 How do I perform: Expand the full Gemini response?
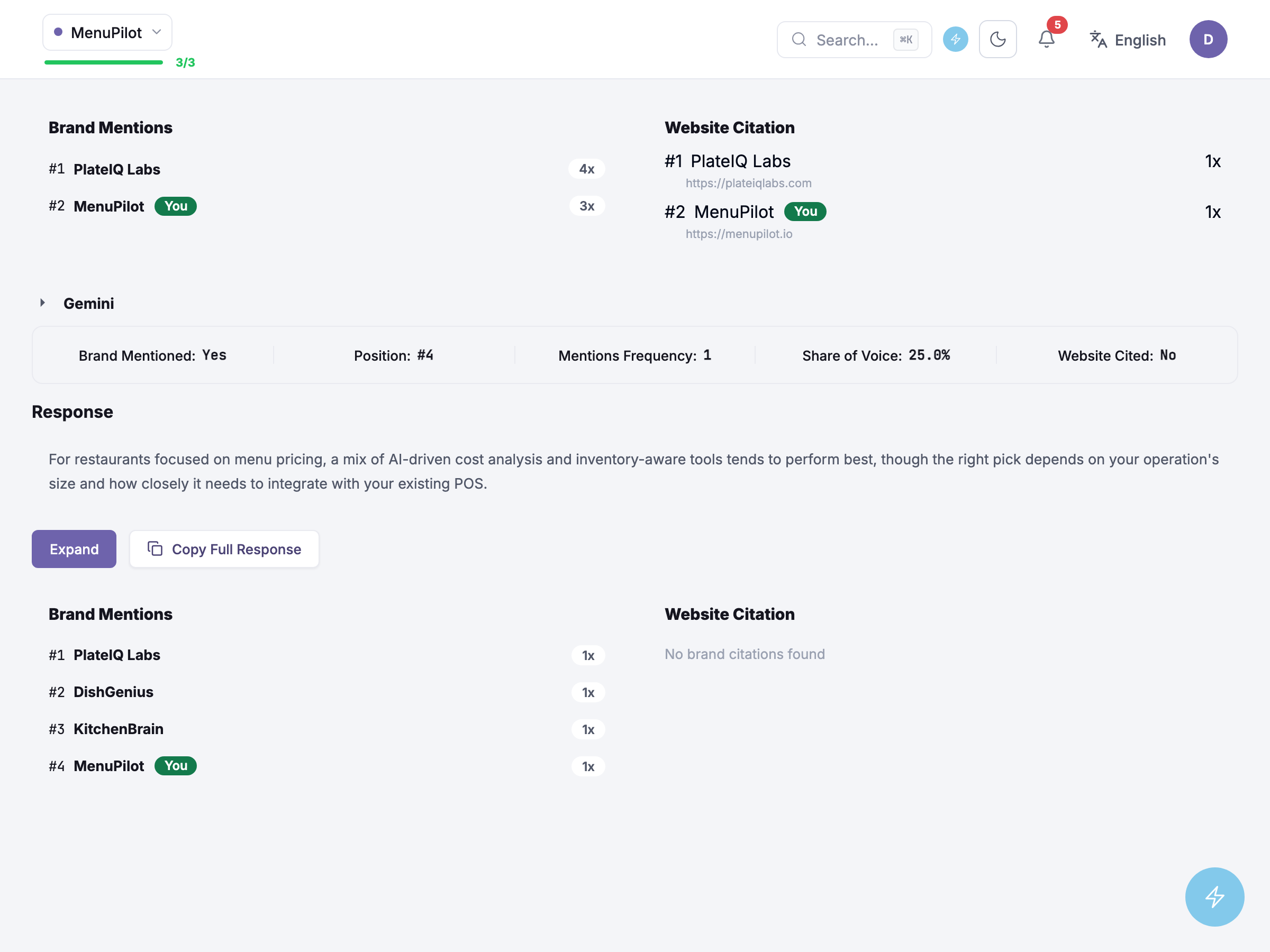pos(74,548)
